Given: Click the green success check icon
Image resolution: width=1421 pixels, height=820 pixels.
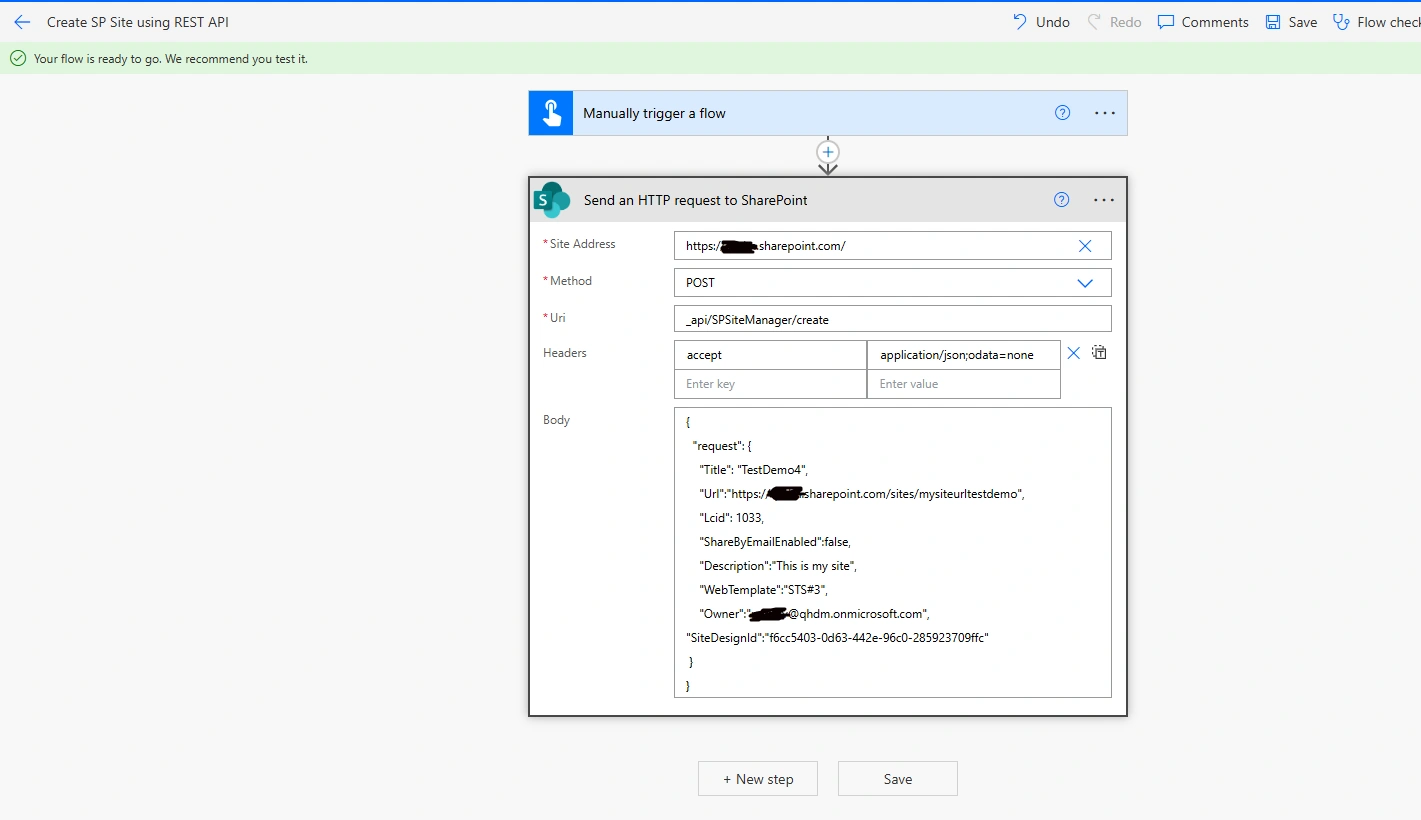Looking at the screenshot, I should (17, 58).
